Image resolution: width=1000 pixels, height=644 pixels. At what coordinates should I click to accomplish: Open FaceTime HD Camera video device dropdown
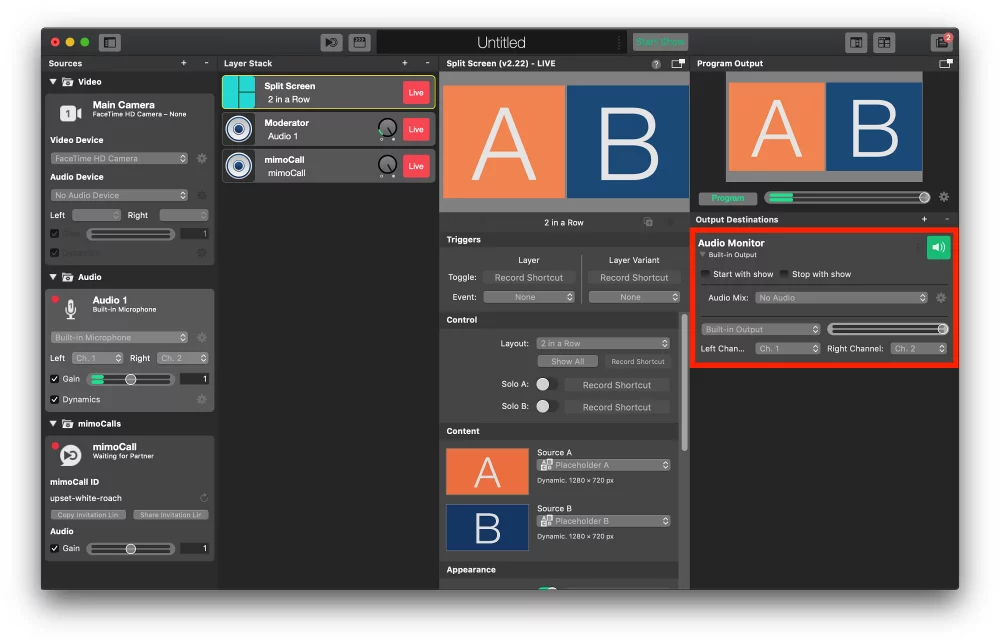119,158
